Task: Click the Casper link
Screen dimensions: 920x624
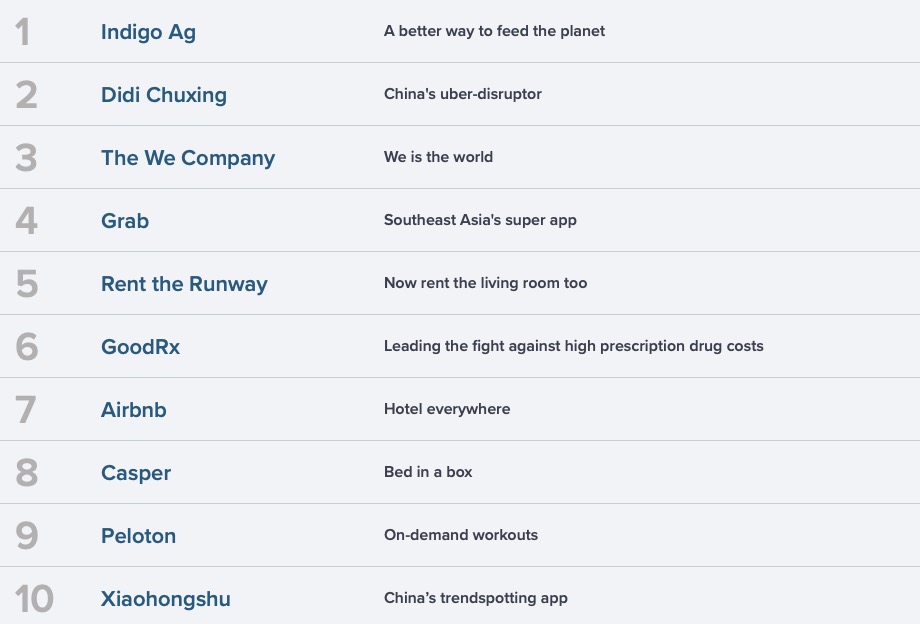Action: pyautogui.click(x=136, y=473)
